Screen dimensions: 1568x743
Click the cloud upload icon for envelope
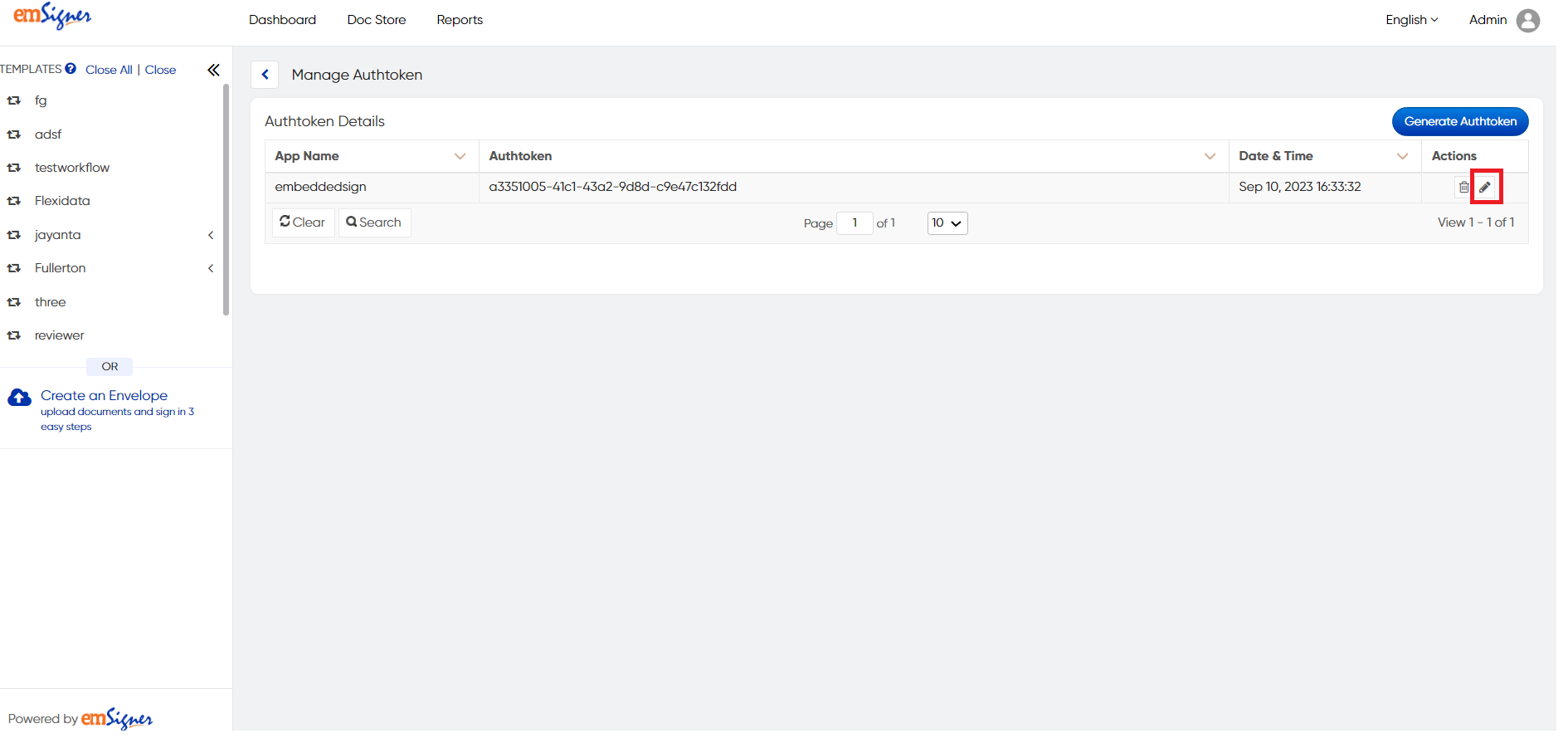[x=19, y=398]
